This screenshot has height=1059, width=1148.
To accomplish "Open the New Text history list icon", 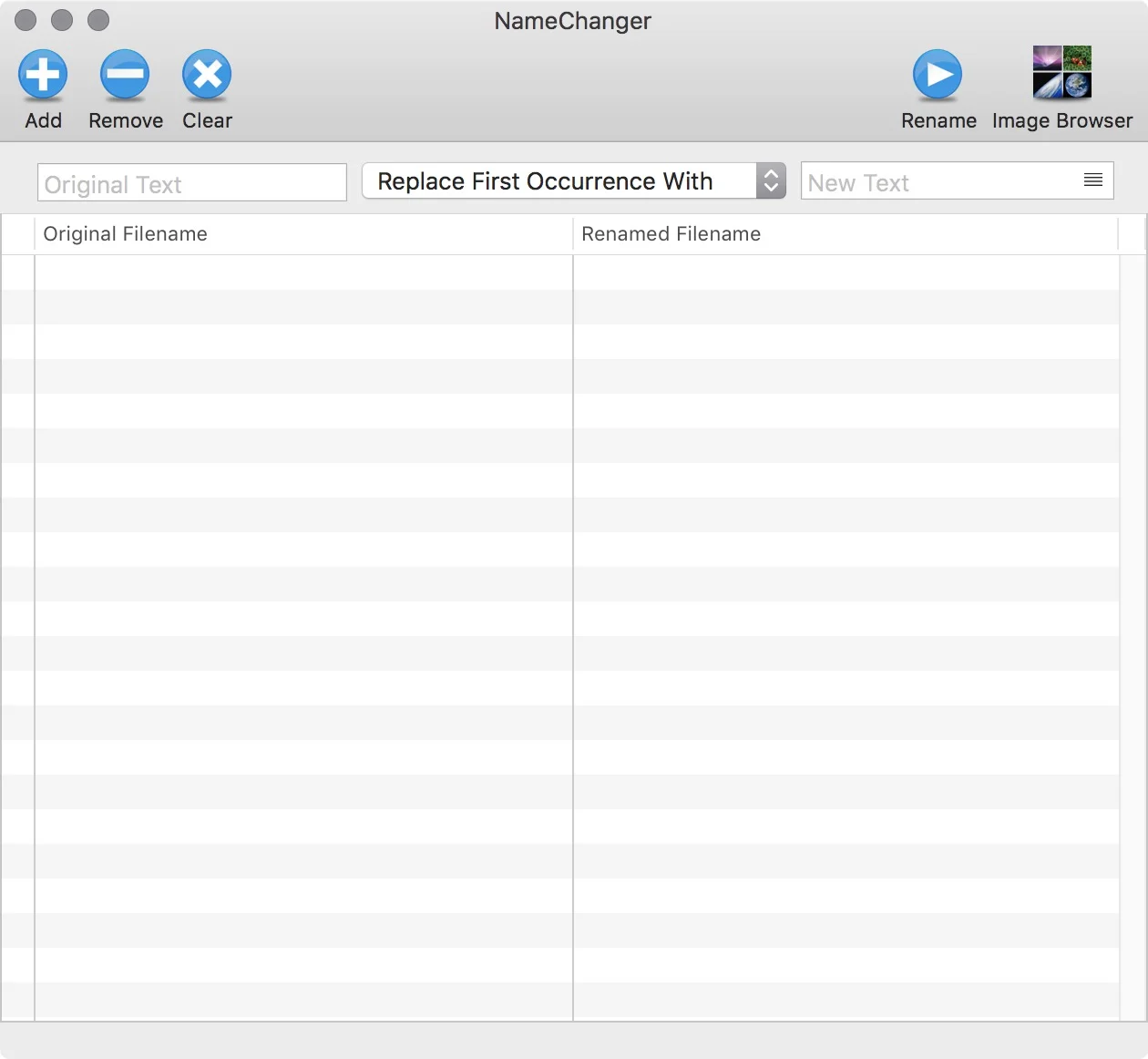I will tap(1093, 180).
